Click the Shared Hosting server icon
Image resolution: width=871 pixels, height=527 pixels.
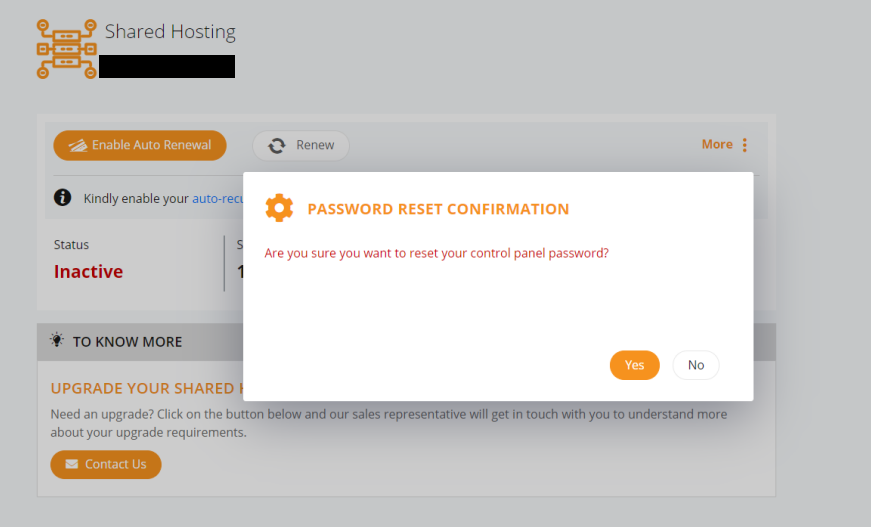(67, 49)
